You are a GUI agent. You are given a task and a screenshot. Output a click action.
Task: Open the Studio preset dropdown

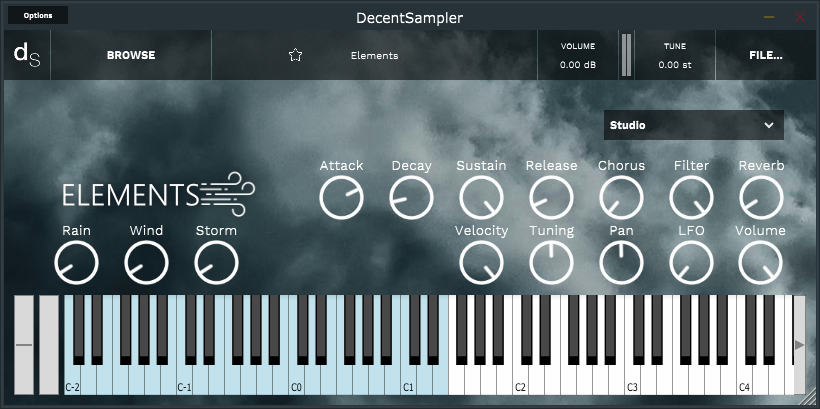coord(693,125)
